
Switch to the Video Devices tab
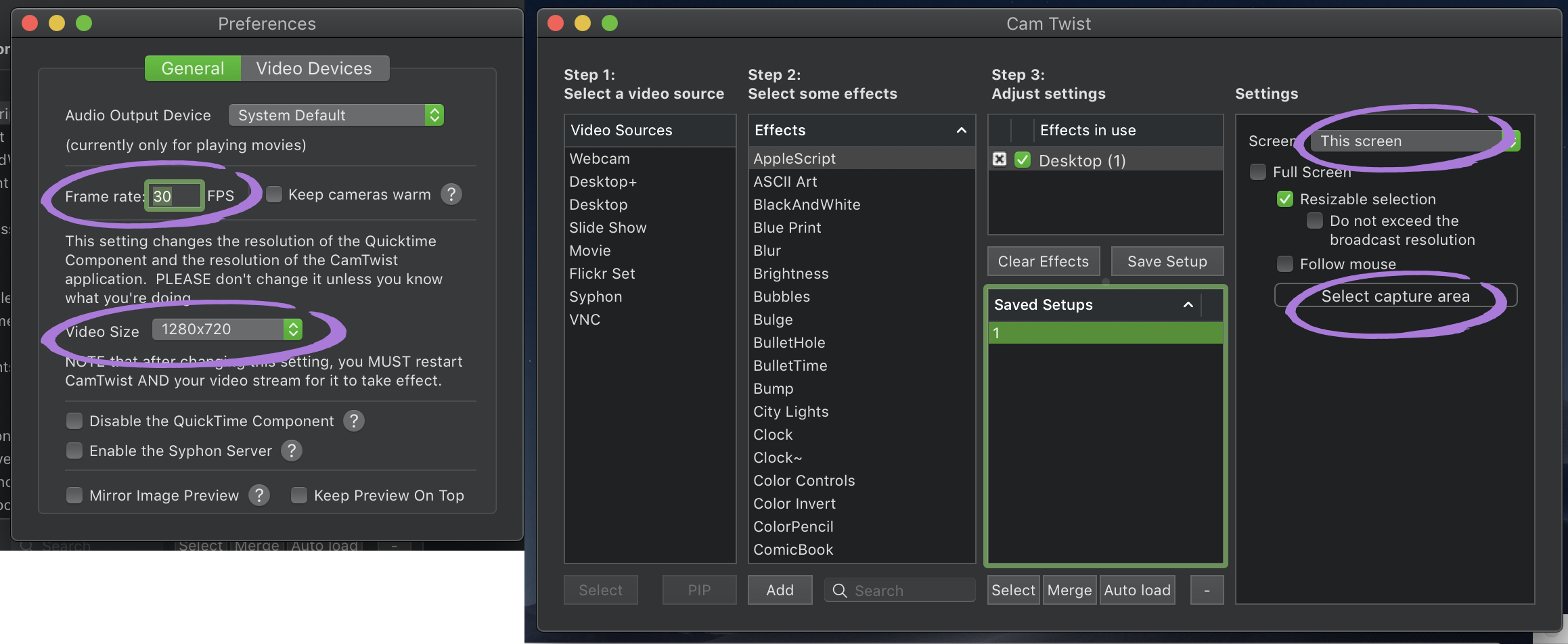(x=315, y=68)
